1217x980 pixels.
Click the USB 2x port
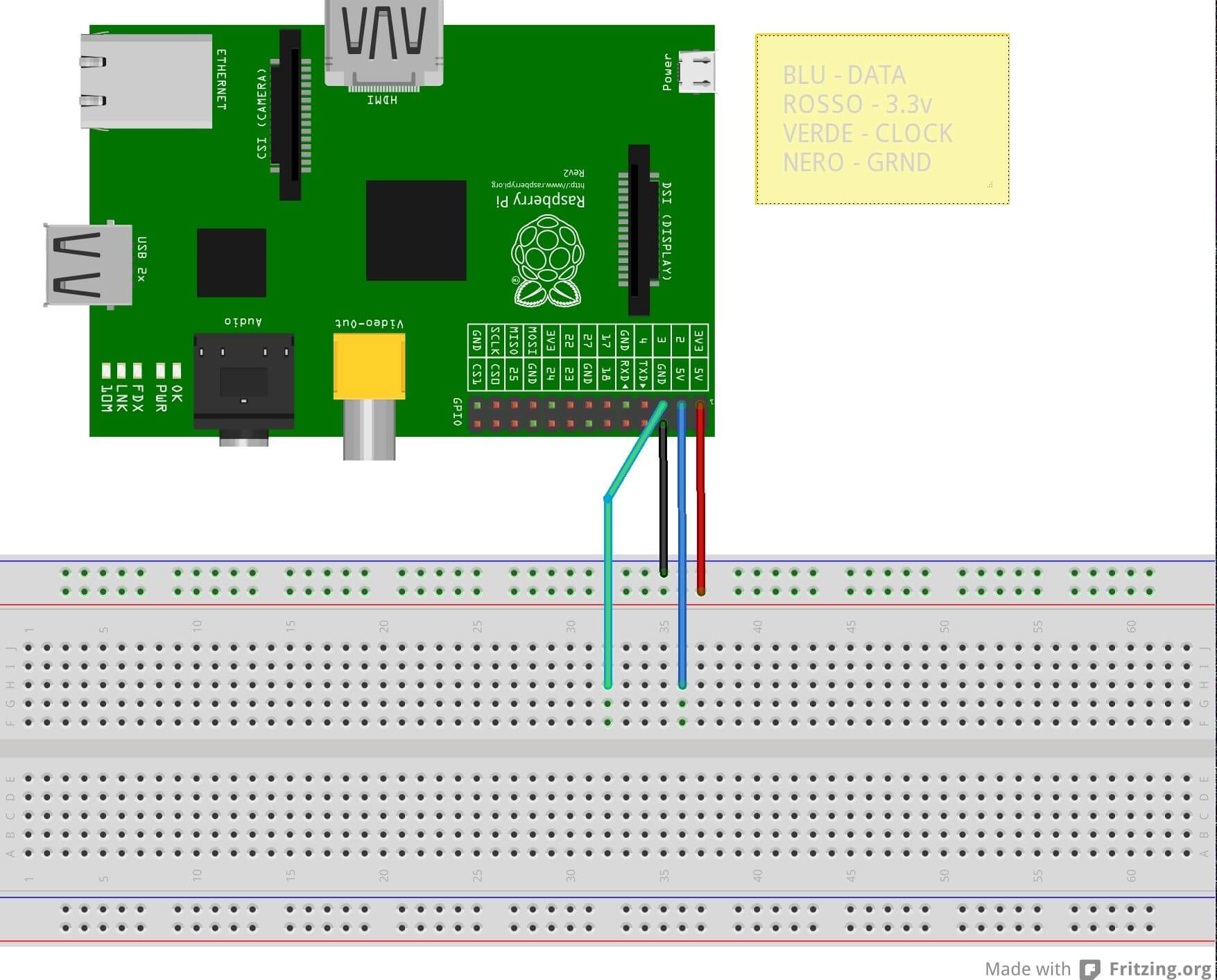point(88,265)
